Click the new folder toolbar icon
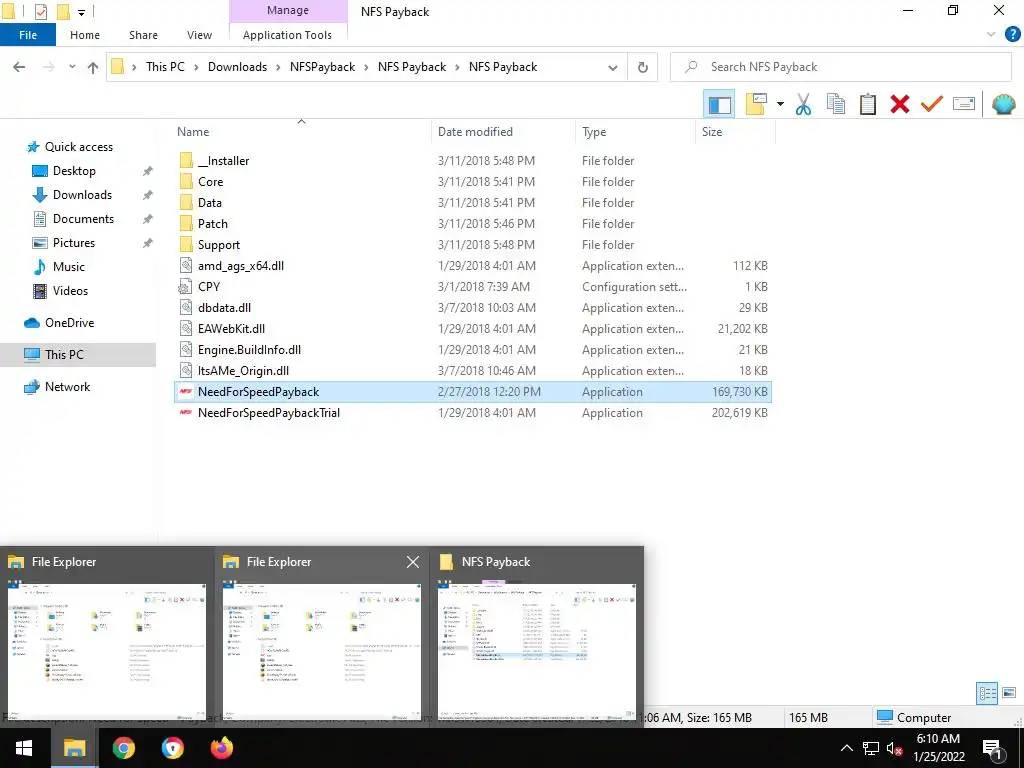Screen dimensions: 1024x768 (756, 104)
